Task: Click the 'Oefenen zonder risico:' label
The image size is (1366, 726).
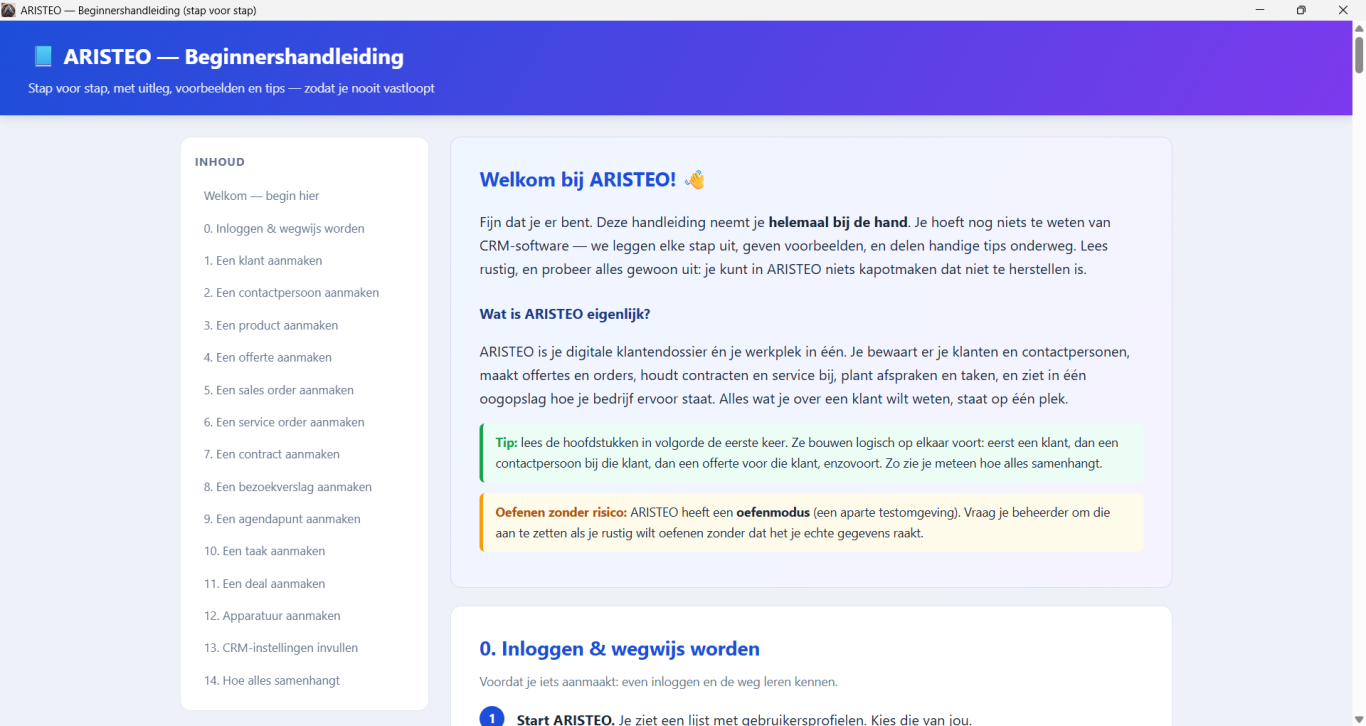Action: point(561,512)
